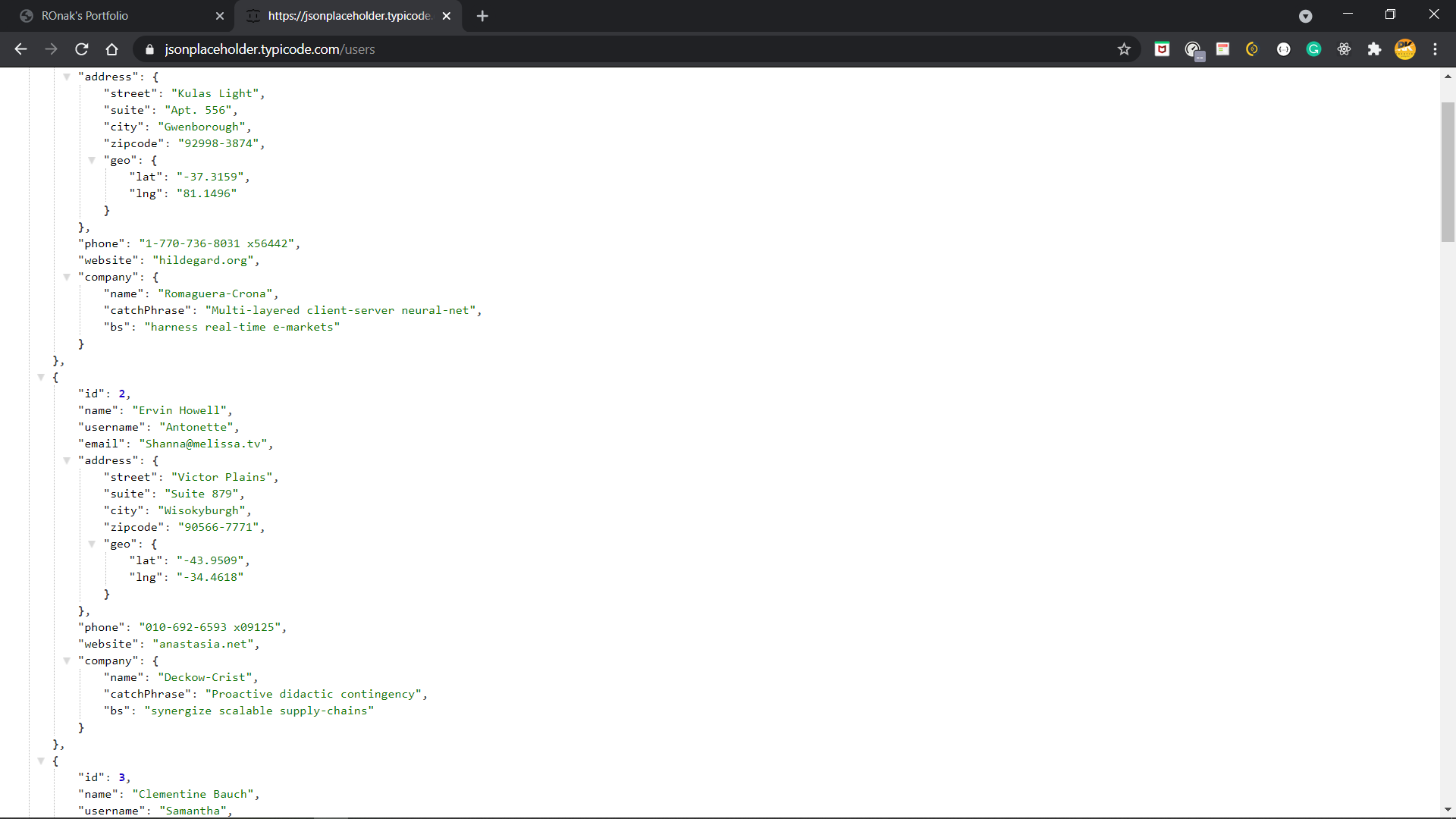The image size is (1456, 819).
Task: Click the scrollbar up arrow
Action: coord(1448,76)
